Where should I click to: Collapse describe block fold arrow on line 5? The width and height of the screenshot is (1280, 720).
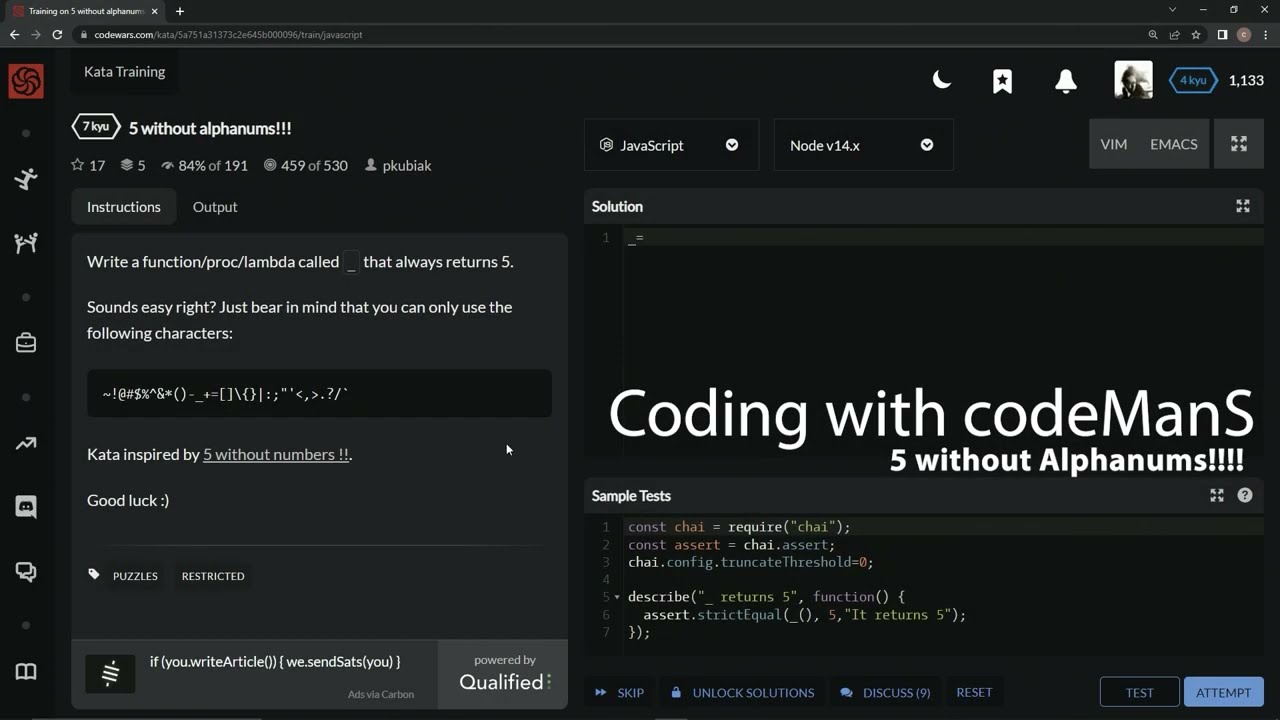tap(617, 597)
